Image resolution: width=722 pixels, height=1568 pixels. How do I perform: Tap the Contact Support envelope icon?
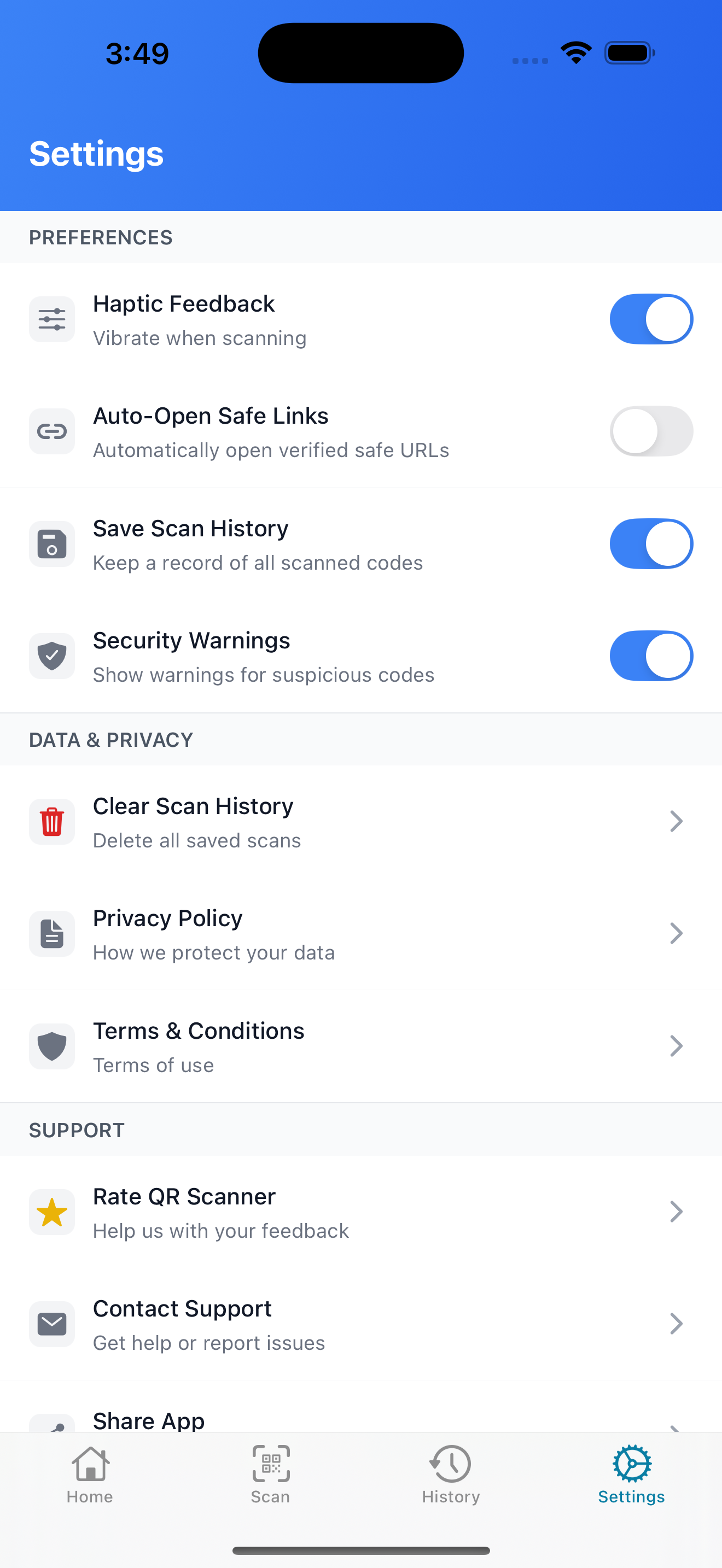point(52,1324)
